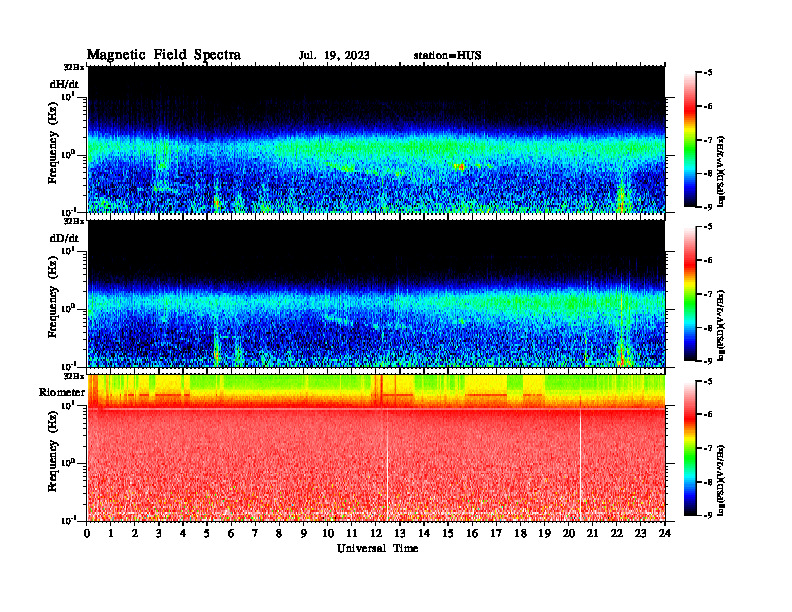Click the hour "23" tick label
Viewport: 792px width, 612px height.
pos(640,533)
